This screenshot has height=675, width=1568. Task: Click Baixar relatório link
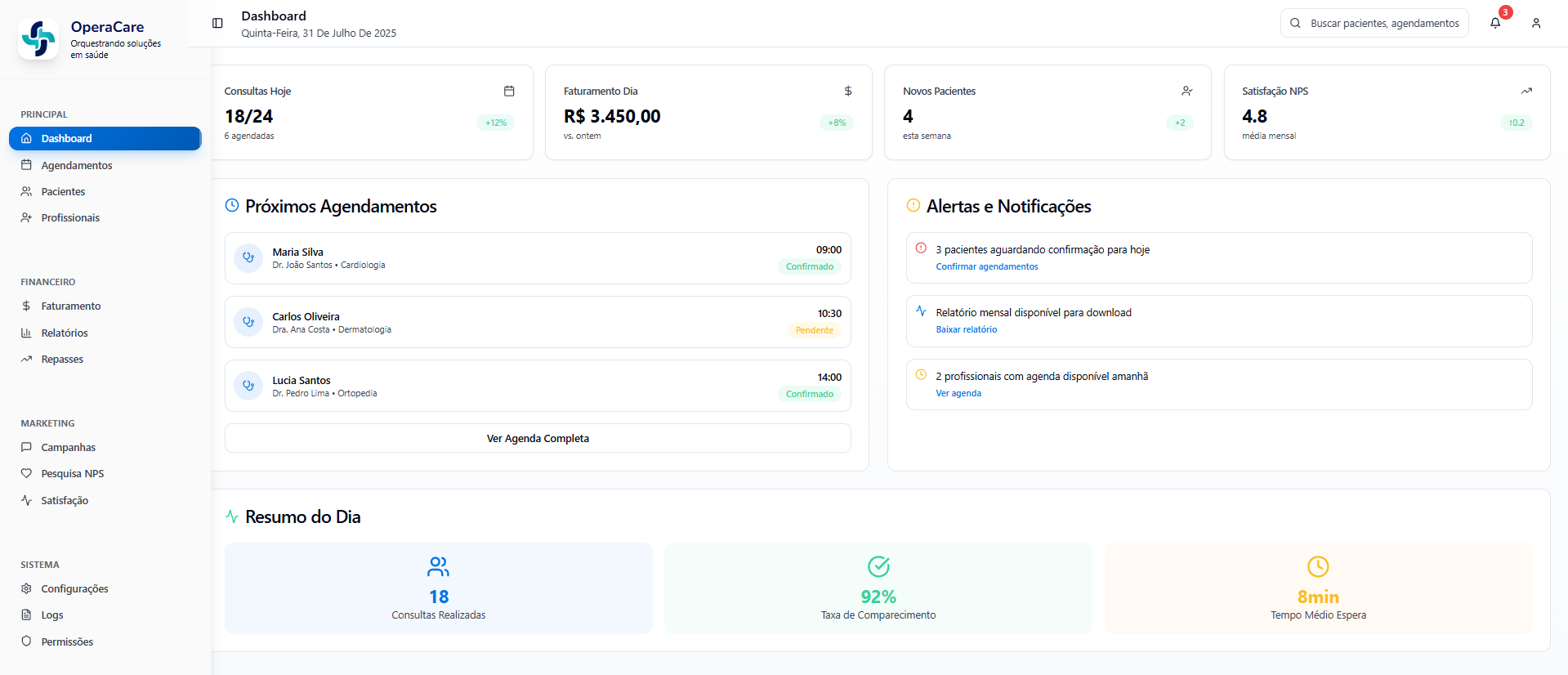[967, 329]
